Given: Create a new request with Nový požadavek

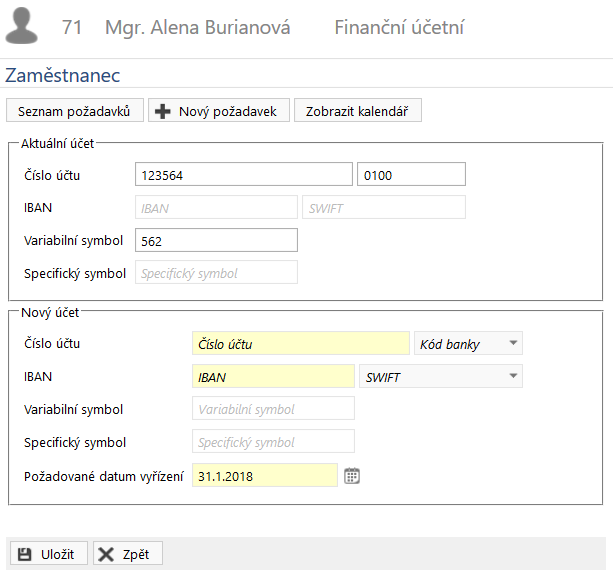Looking at the screenshot, I should [x=219, y=111].
